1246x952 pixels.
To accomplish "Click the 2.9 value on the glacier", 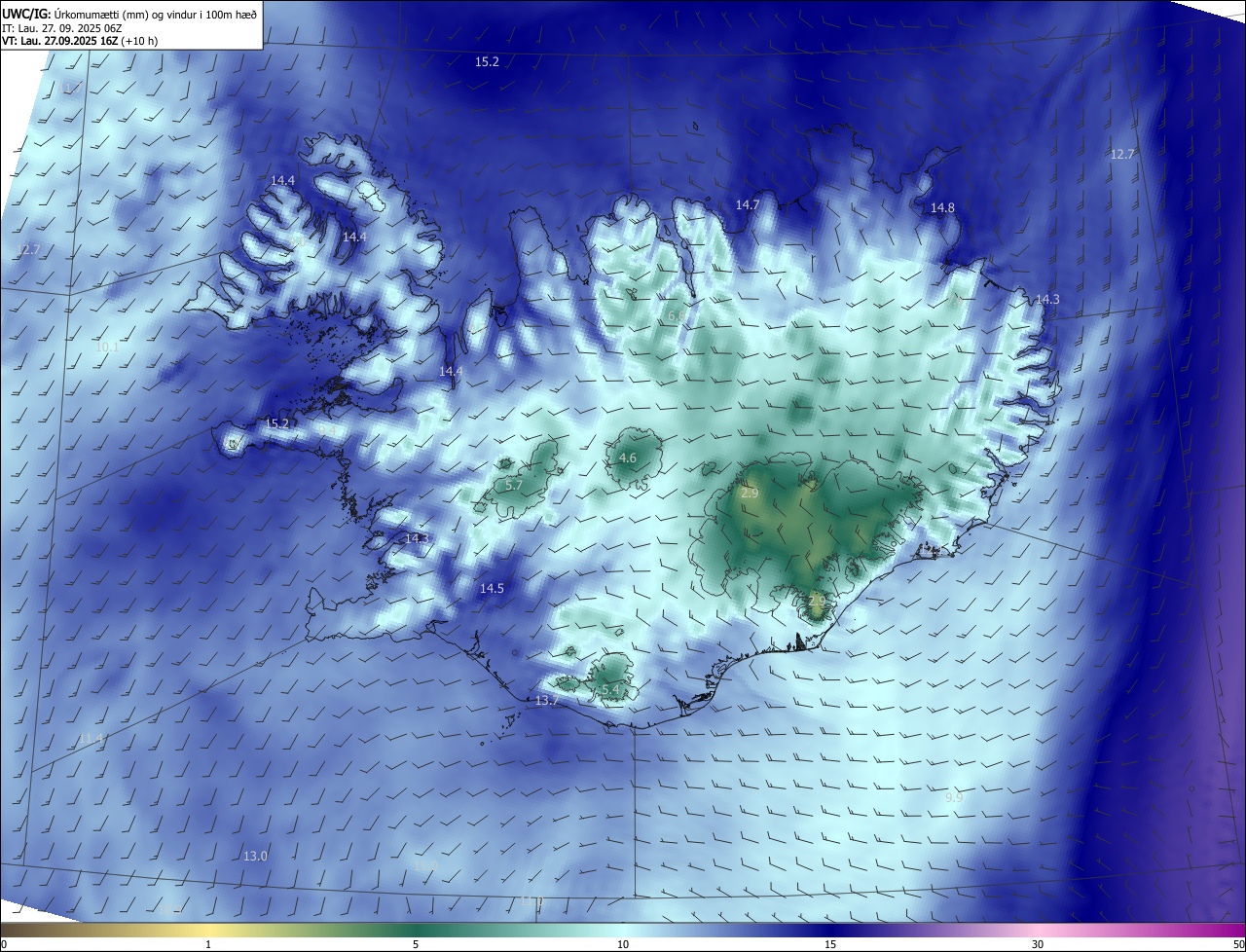I will (x=750, y=494).
